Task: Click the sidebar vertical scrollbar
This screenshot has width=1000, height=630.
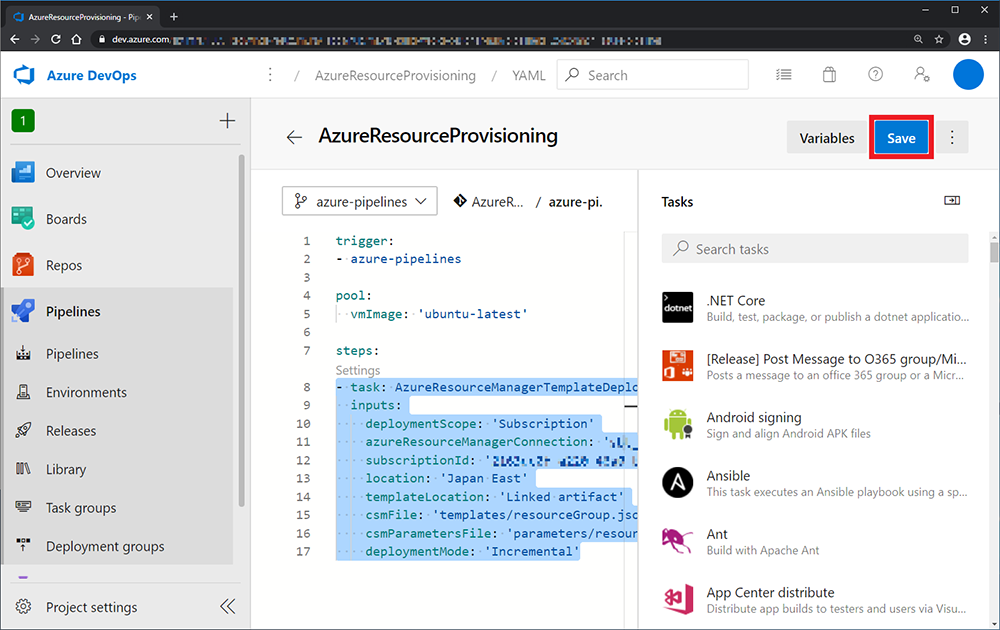Action: coord(242,330)
